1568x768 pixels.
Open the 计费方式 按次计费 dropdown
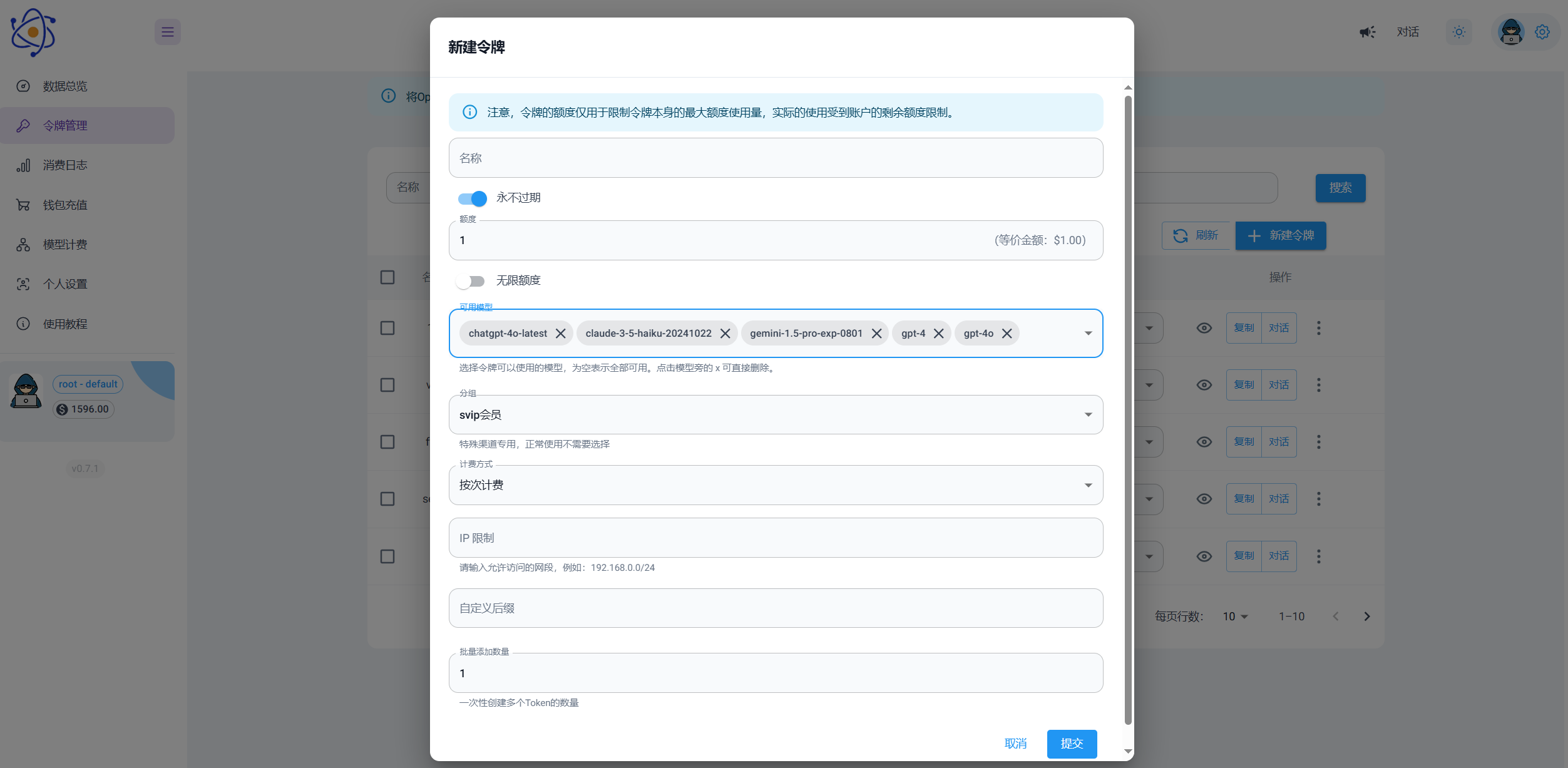point(776,485)
